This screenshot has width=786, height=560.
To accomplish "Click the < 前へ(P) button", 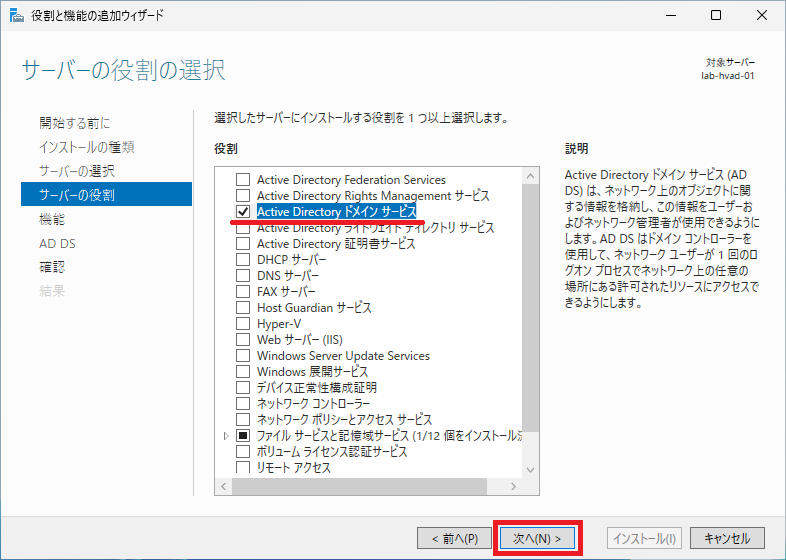I will pyautogui.click(x=455, y=538).
